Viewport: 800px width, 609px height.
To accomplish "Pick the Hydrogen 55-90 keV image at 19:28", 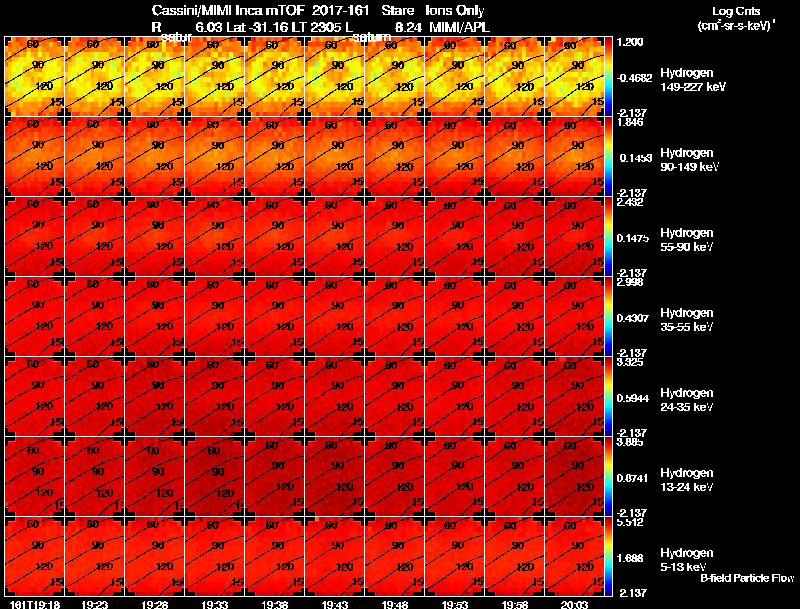I will click(x=155, y=237).
